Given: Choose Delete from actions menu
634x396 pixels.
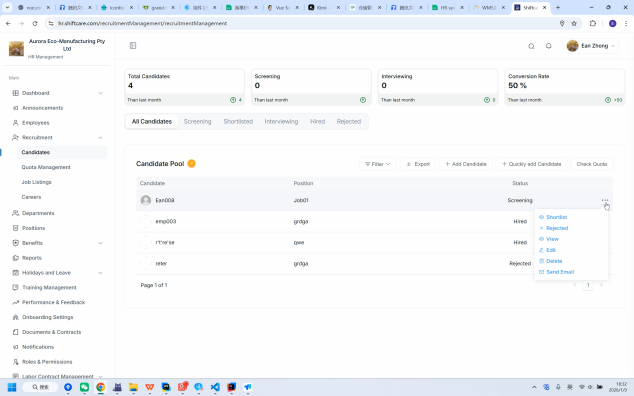Looking at the screenshot, I should (x=551, y=261).
